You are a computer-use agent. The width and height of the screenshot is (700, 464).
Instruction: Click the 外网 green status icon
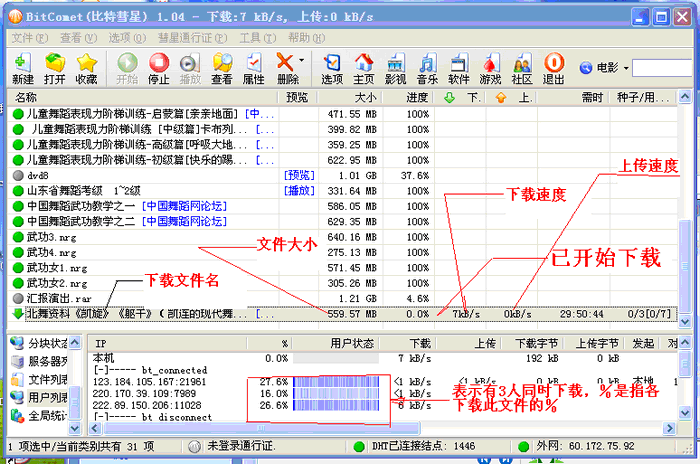pos(524,446)
